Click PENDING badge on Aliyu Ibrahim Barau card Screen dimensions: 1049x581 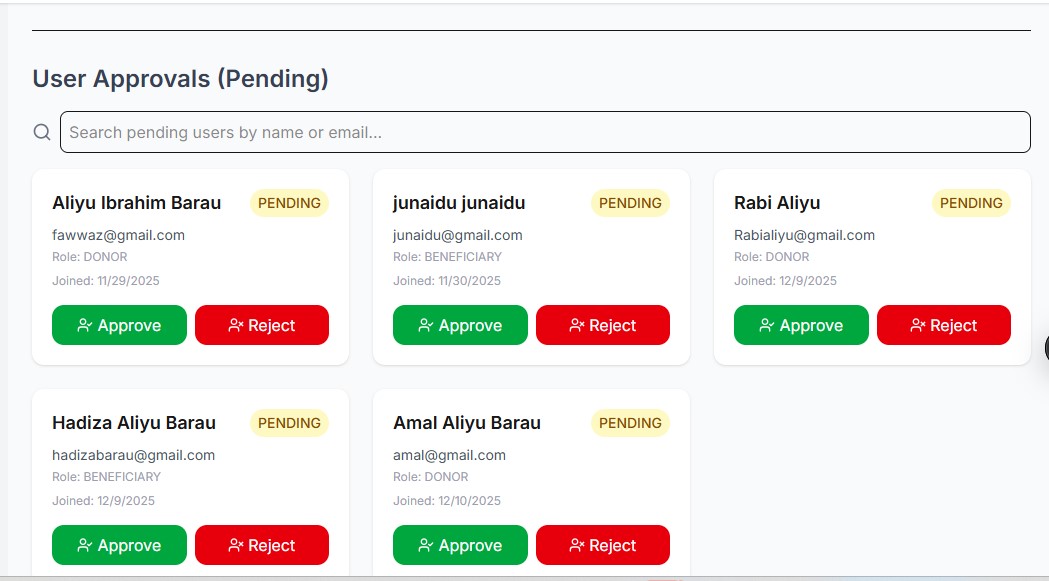(x=289, y=203)
